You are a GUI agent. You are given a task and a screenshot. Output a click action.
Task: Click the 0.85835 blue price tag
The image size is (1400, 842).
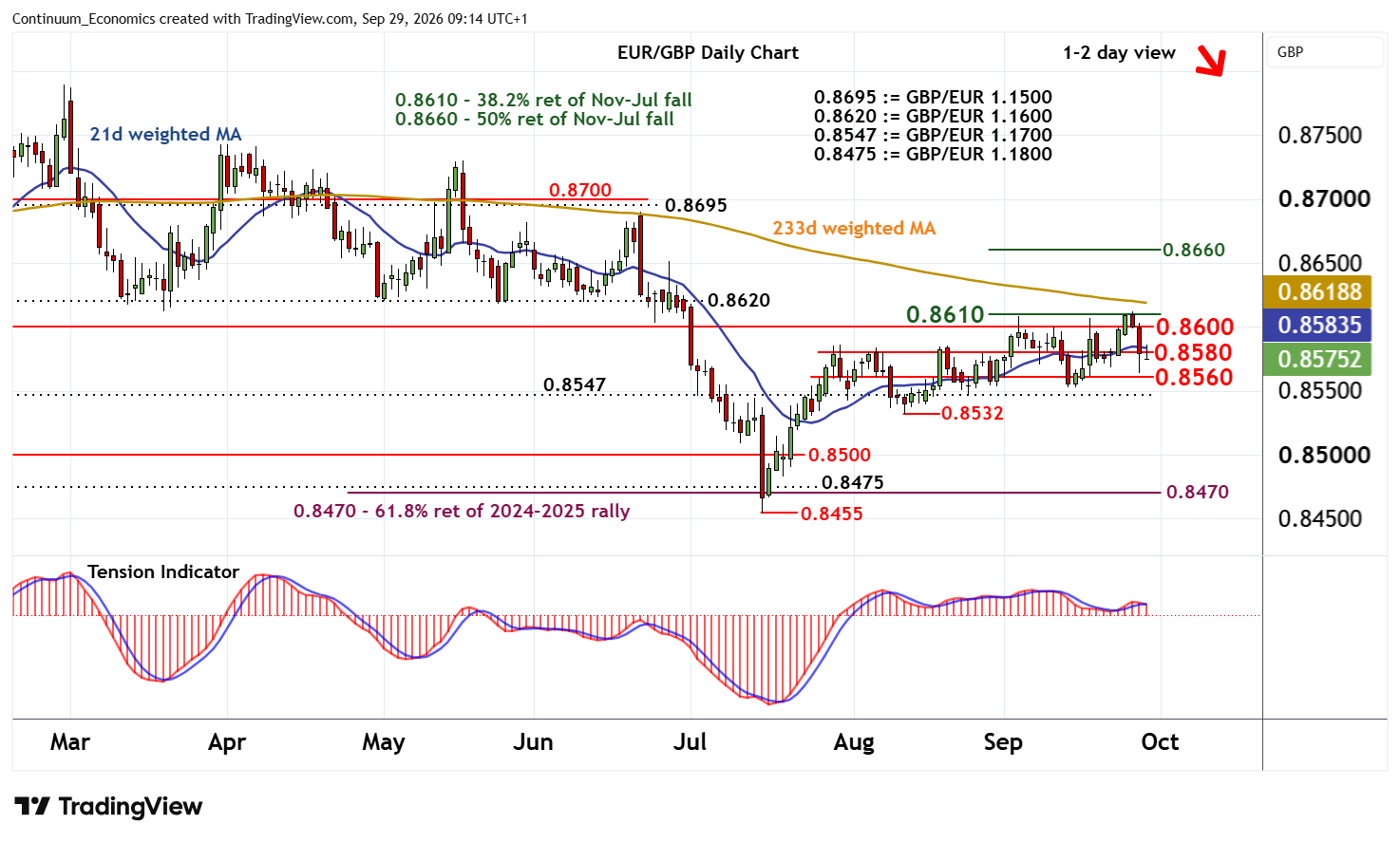pos(1319,325)
